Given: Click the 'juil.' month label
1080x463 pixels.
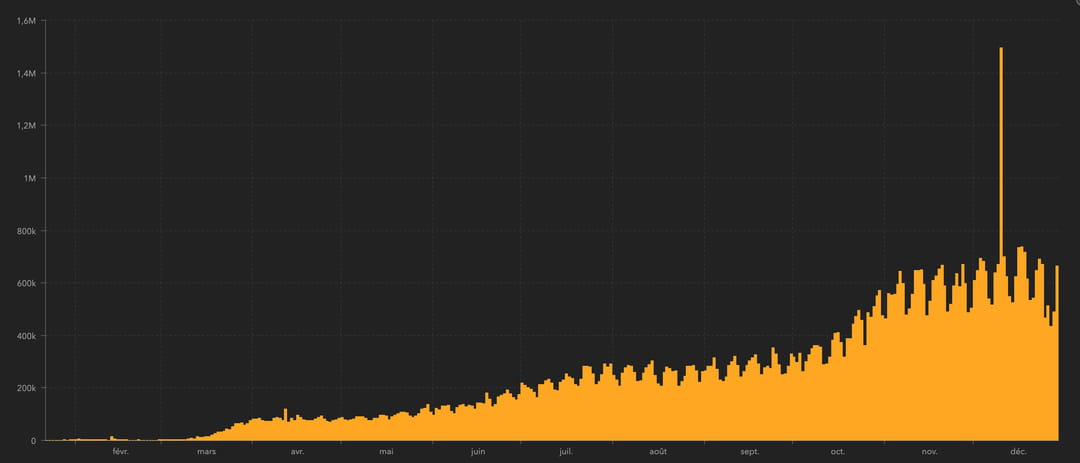Looking at the screenshot, I should tap(566, 452).
